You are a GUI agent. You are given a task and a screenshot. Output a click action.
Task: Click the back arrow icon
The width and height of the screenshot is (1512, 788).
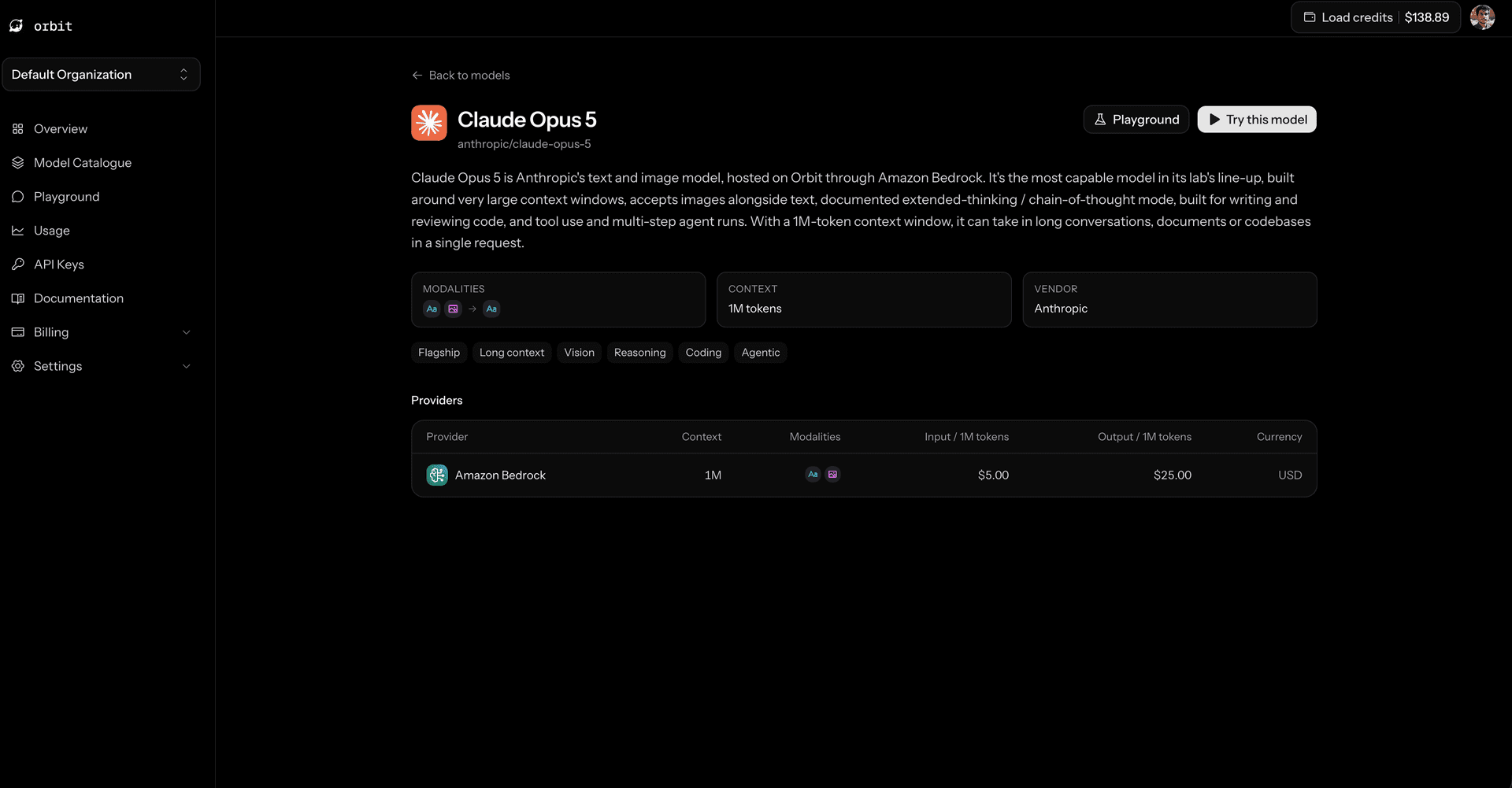(x=417, y=76)
